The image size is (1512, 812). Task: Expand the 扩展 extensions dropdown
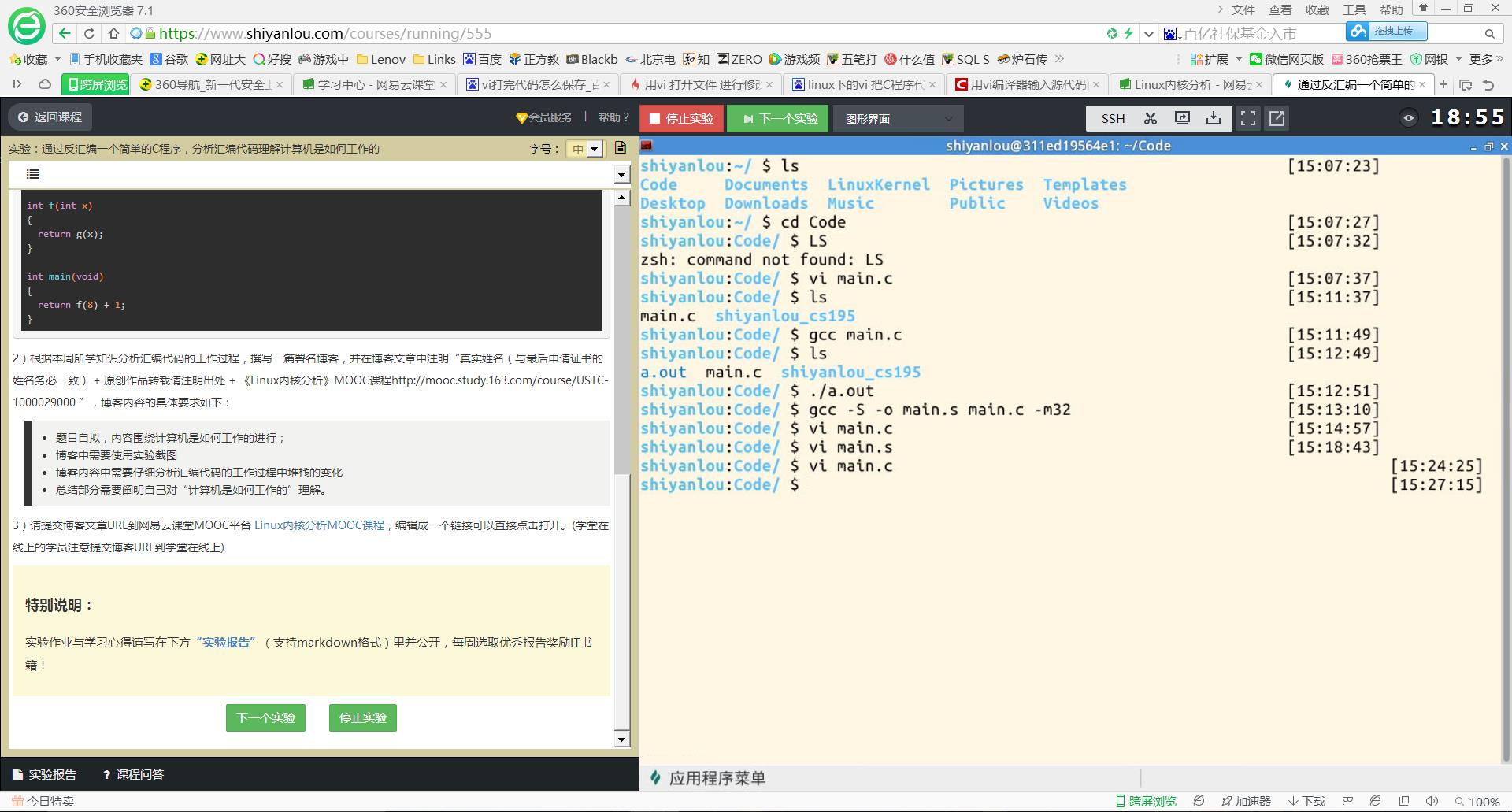coord(1239,59)
